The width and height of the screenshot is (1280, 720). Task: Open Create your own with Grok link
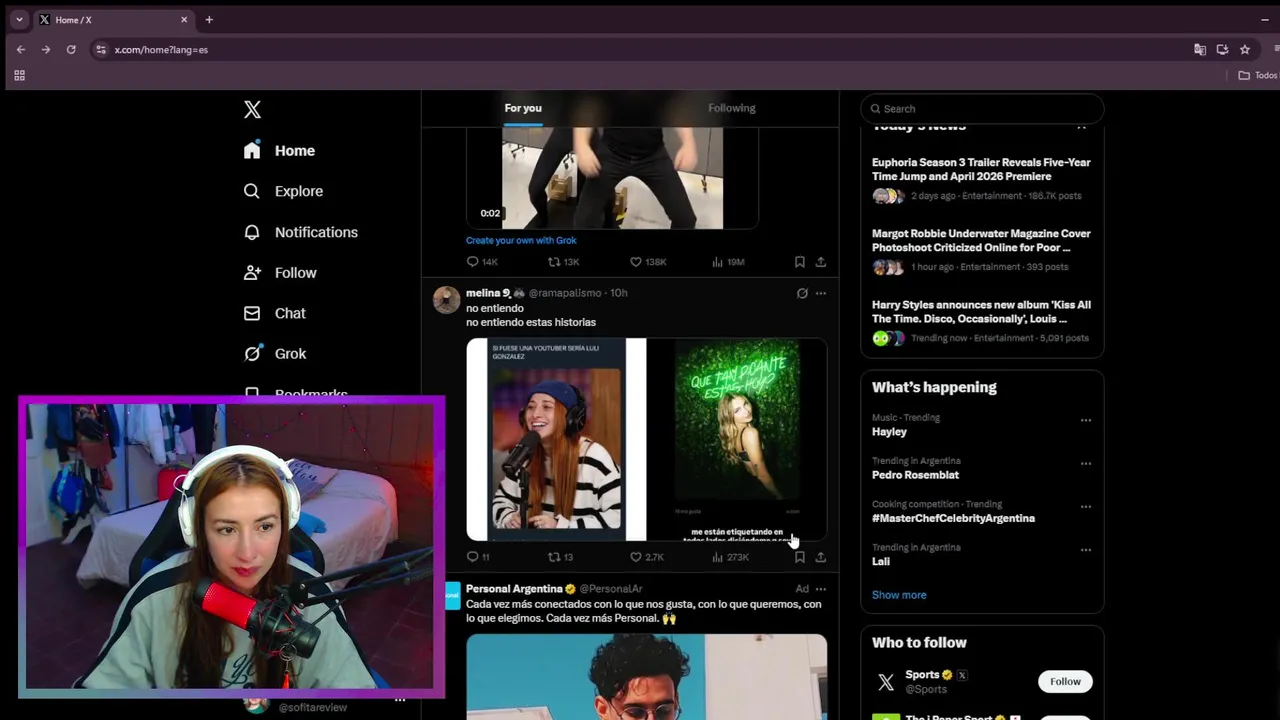point(521,240)
